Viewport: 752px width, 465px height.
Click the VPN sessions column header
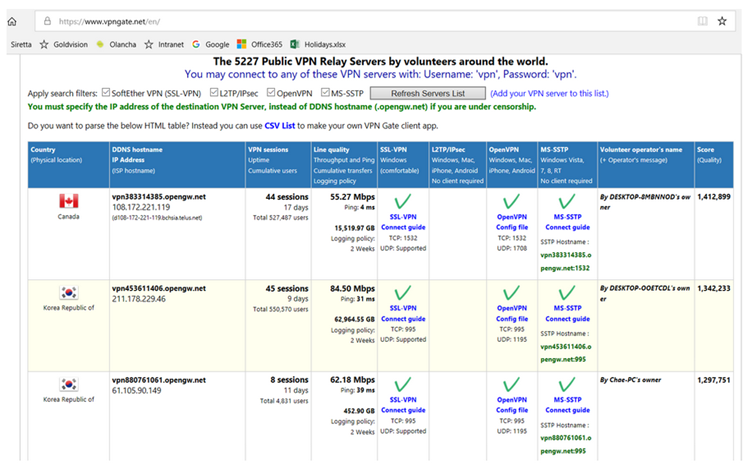tap(278, 164)
